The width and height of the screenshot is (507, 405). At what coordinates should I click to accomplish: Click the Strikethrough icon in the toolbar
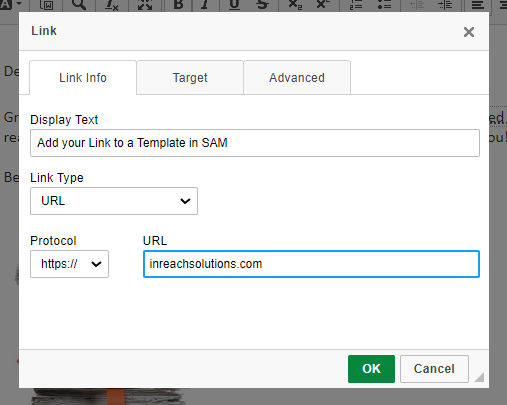[x=262, y=4]
